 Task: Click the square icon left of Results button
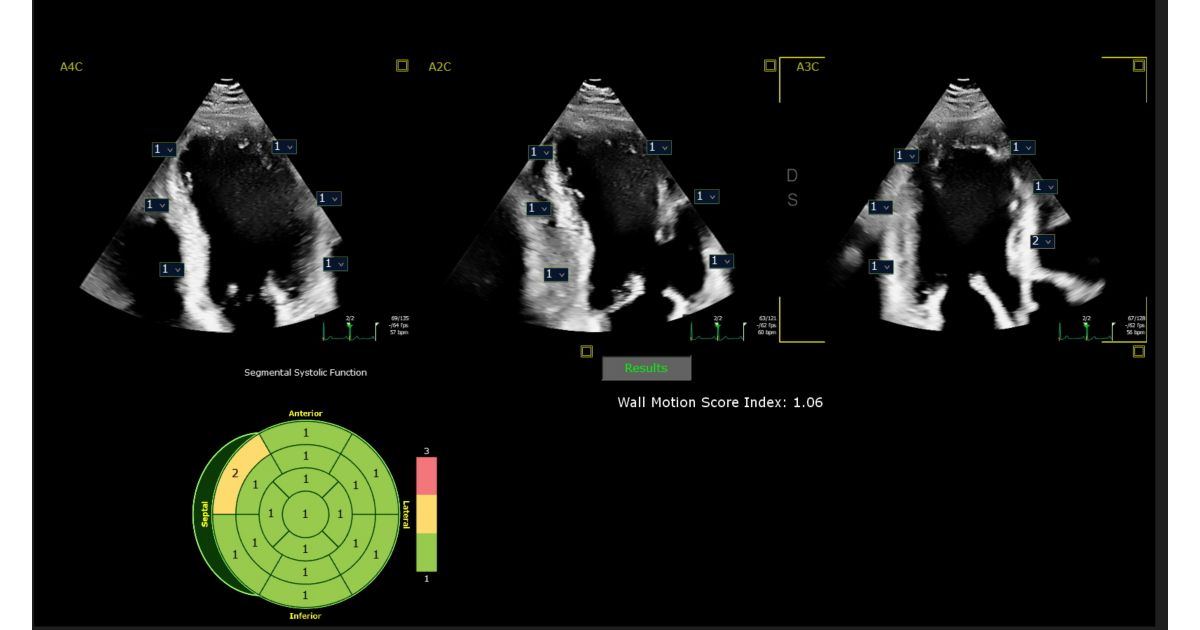coord(586,351)
